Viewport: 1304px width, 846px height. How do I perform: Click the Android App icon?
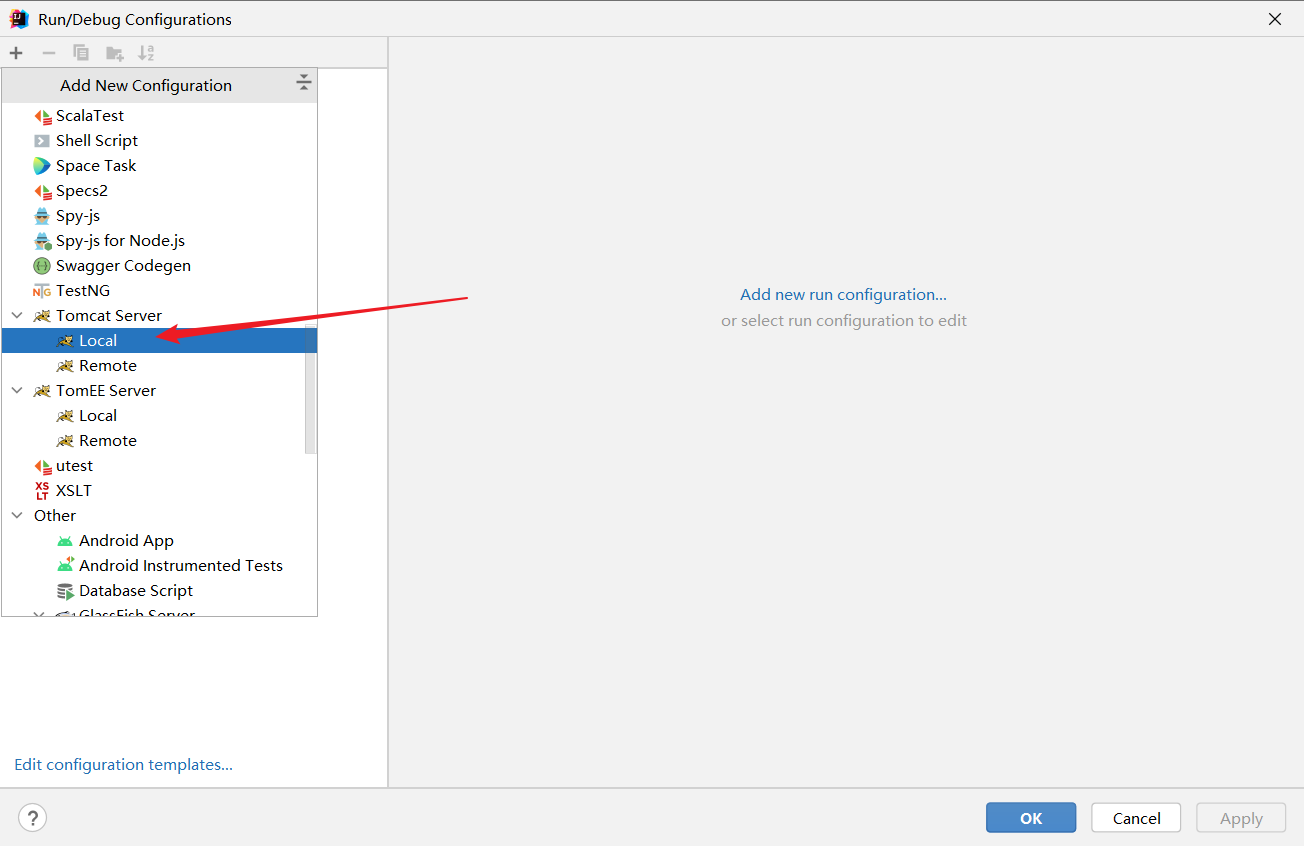point(65,541)
